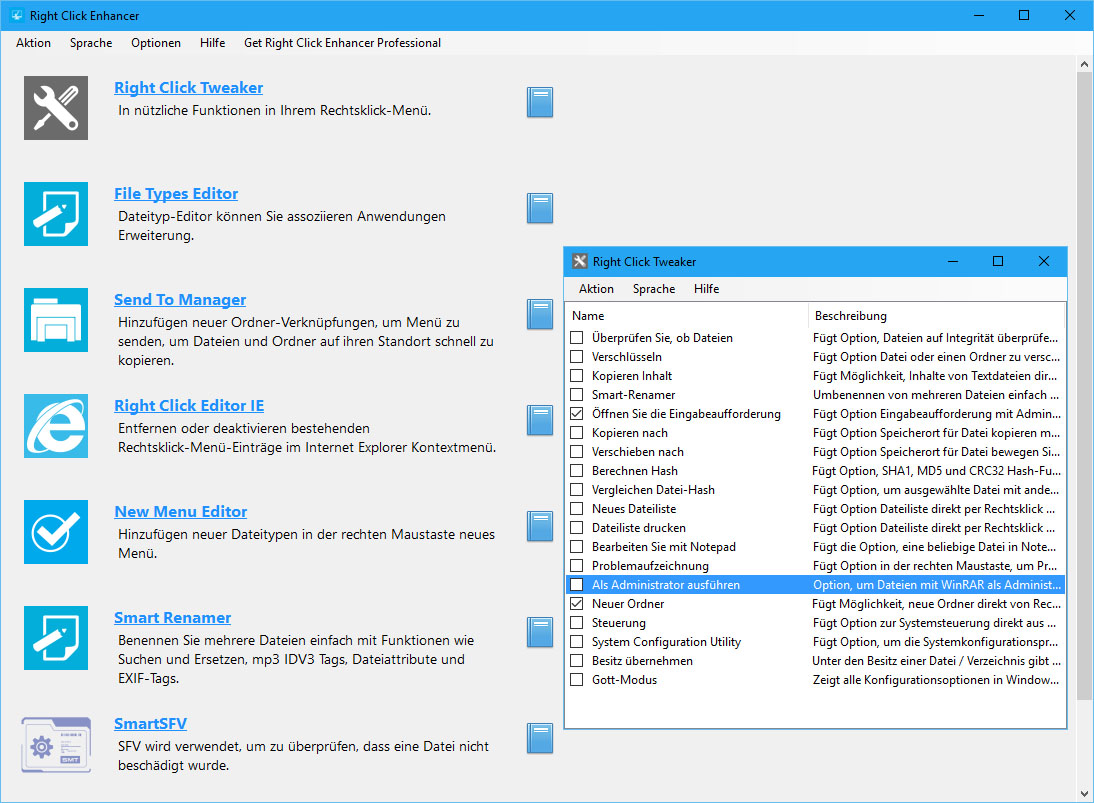Click the Right Click Tweaker wrench icon

(x=56, y=108)
